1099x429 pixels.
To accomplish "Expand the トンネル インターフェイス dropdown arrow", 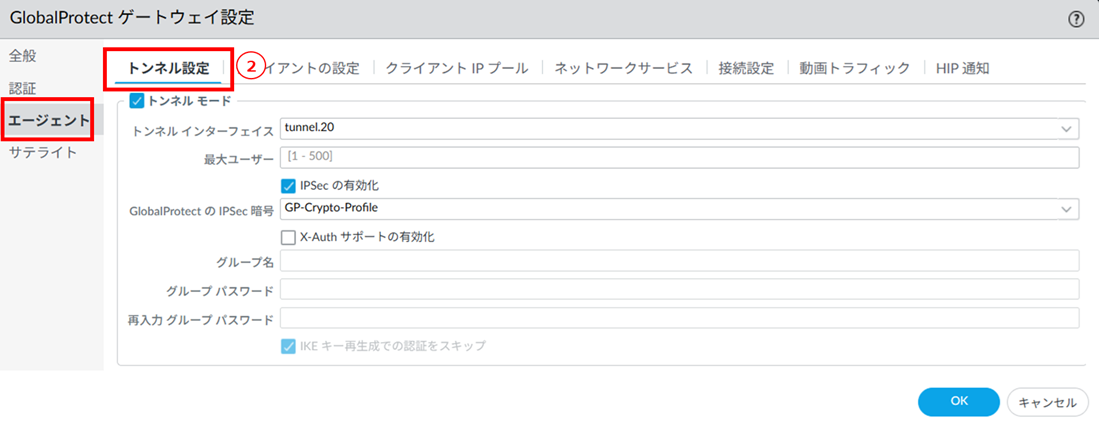I will (1065, 128).
